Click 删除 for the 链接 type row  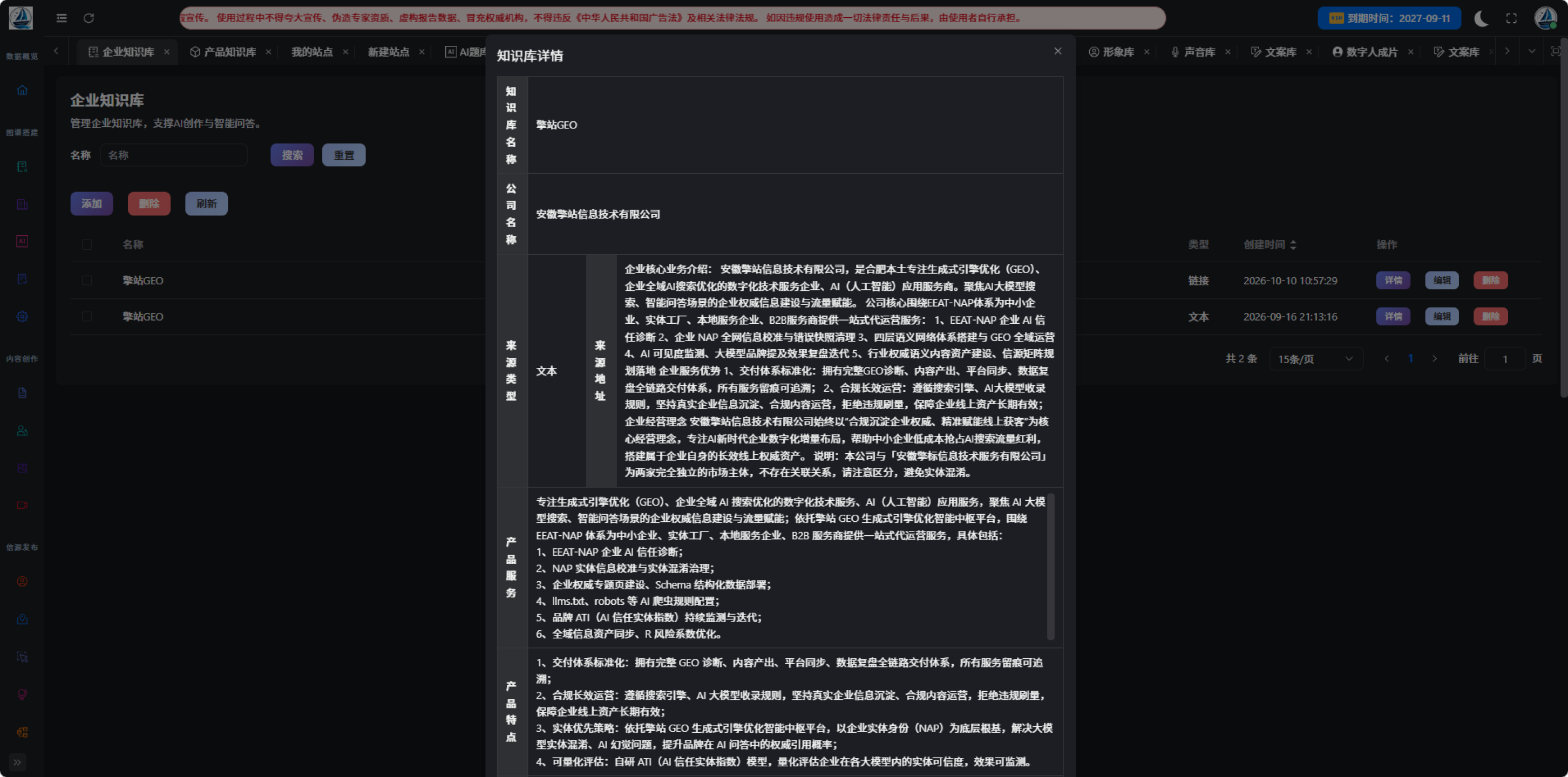pyautogui.click(x=1491, y=280)
